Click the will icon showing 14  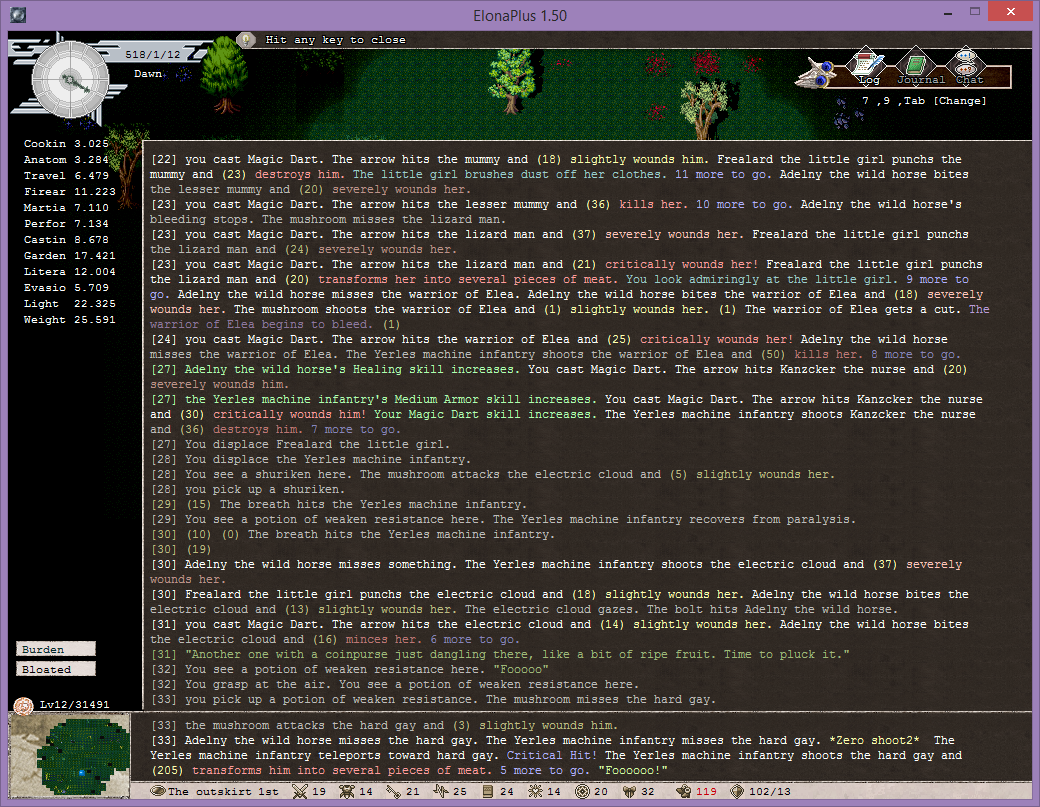535,791
